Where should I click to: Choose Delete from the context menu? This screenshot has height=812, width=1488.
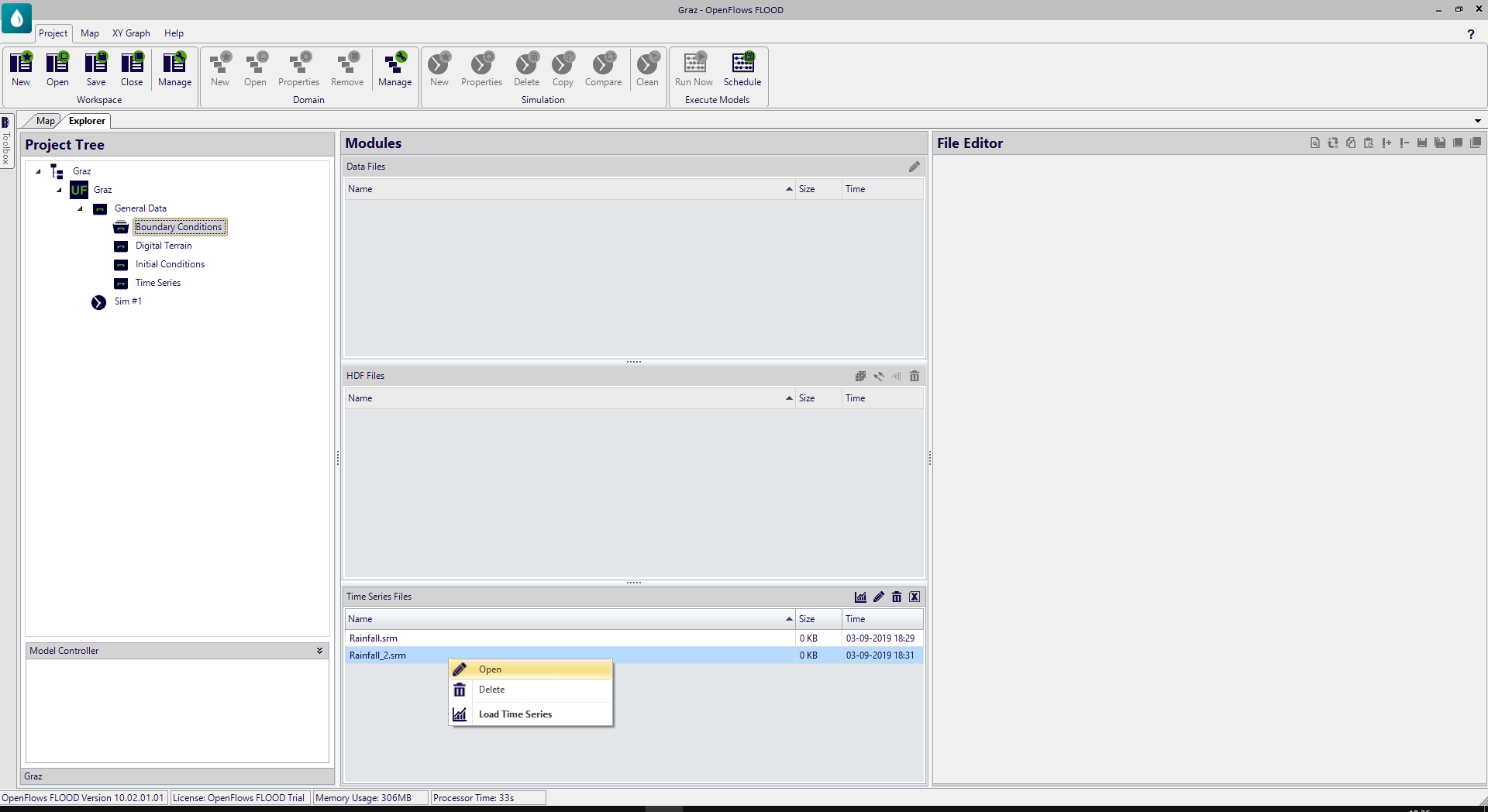pos(531,690)
